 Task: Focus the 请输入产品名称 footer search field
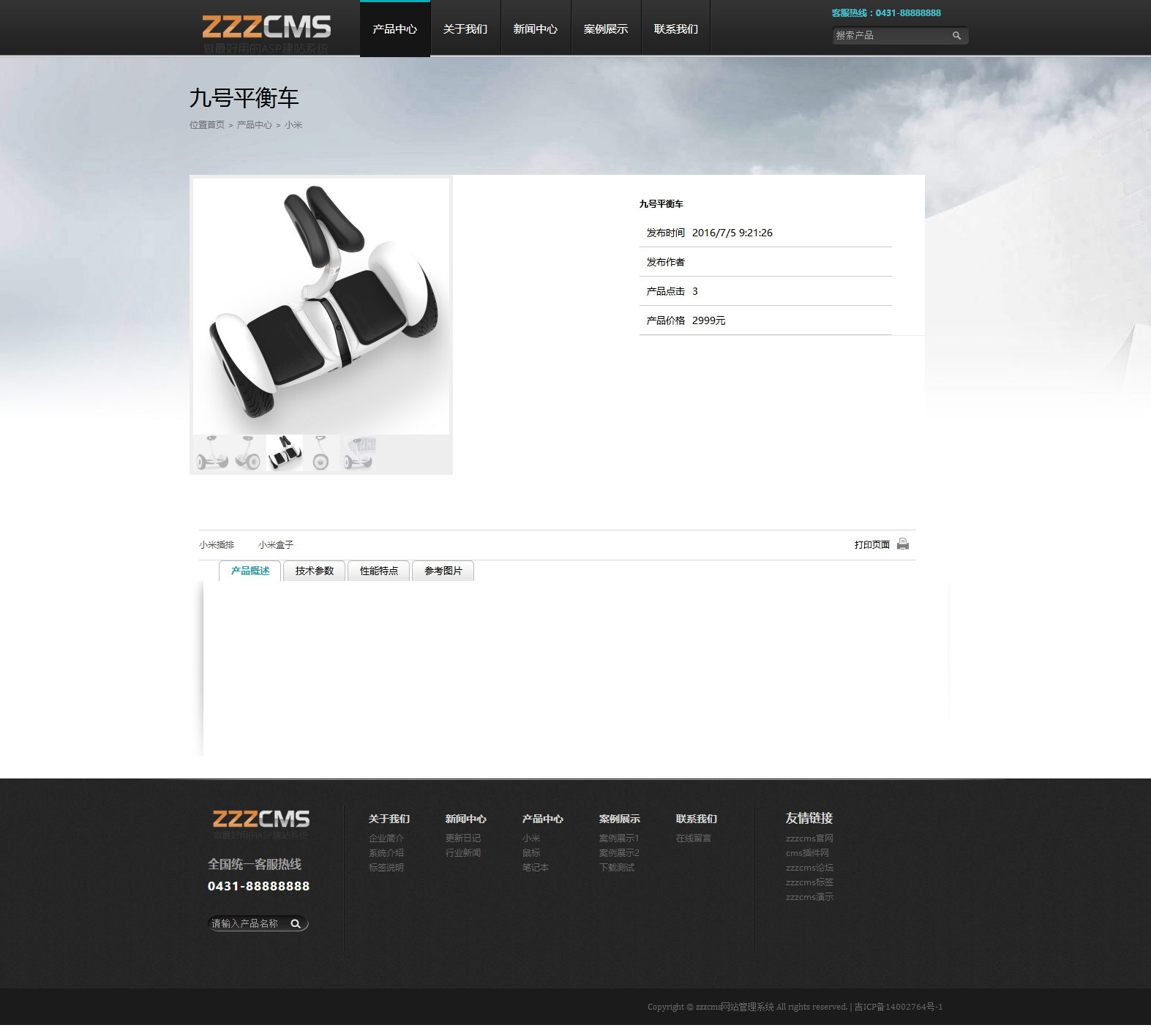(x=249, y=924)
